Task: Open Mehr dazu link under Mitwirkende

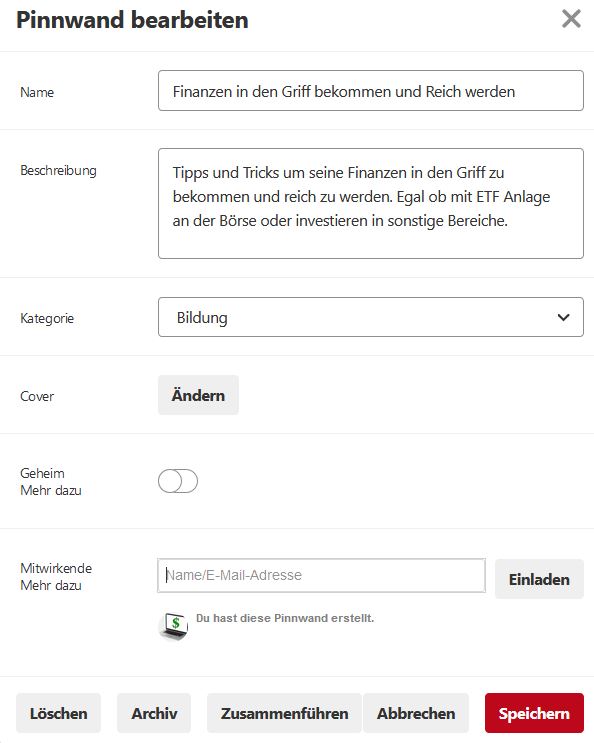Action: pyautogui.click(x=51, y=586)
